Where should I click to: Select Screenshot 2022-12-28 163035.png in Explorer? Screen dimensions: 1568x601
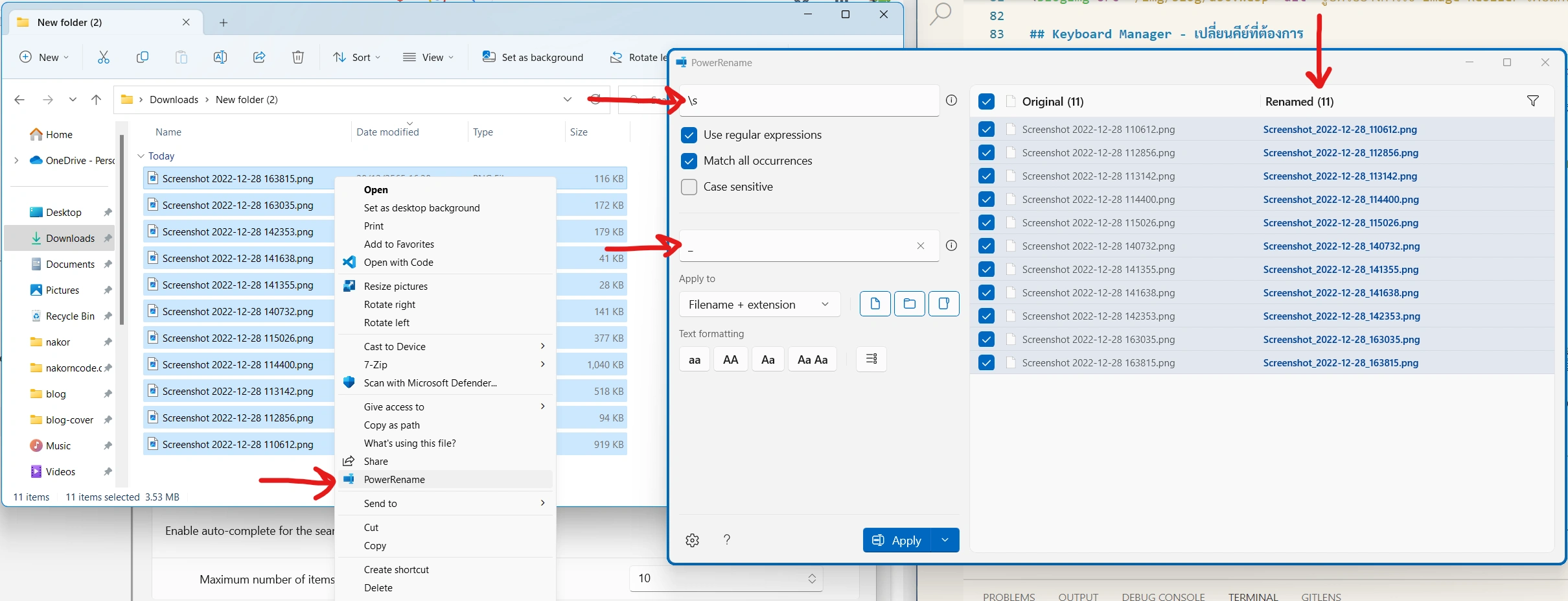(237, 205)
